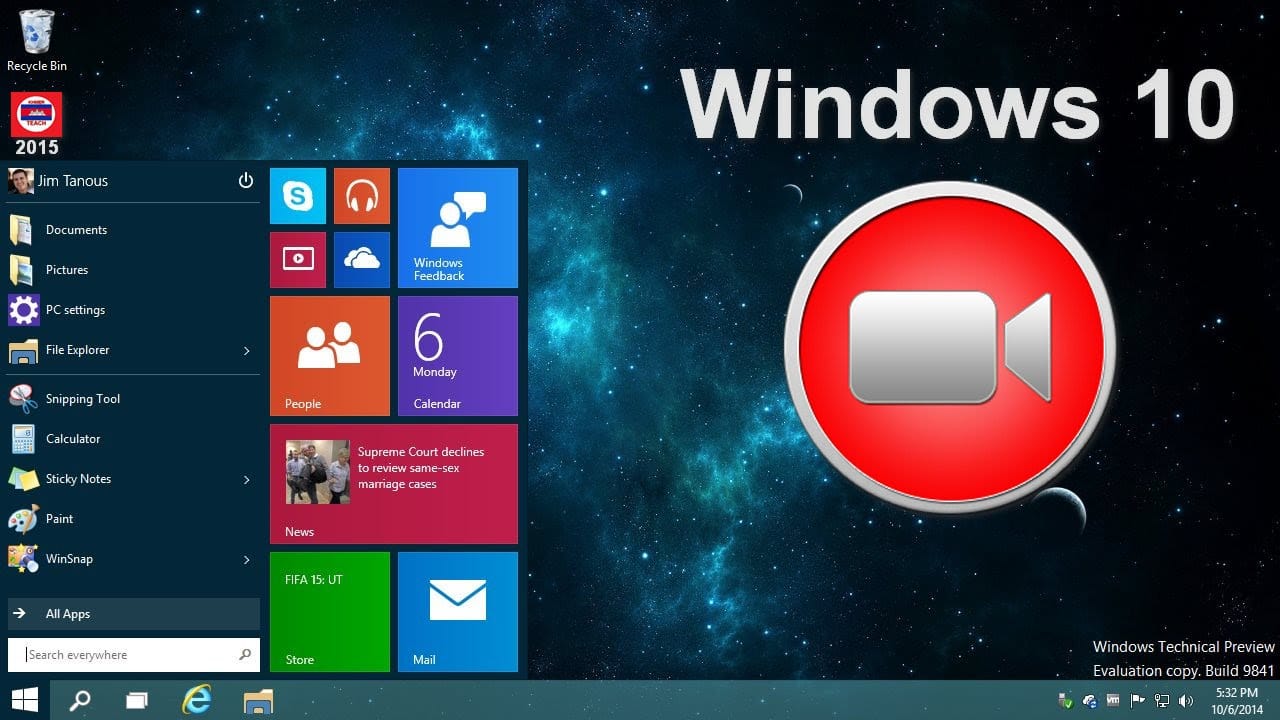1280x720 pixels.
Task: Show All Apps
Action: click(x=134, y=614)
